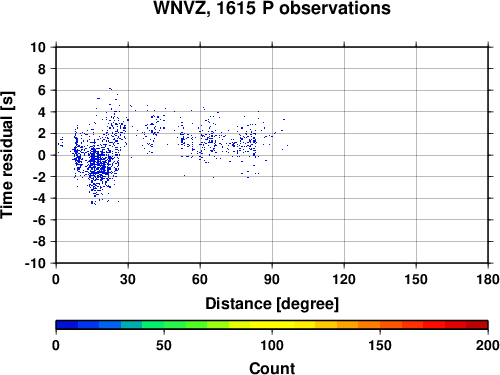This screenshot has width=500, height=375.
Task: Select the dark red end of colorbar
Action: (x=477, y=325)
